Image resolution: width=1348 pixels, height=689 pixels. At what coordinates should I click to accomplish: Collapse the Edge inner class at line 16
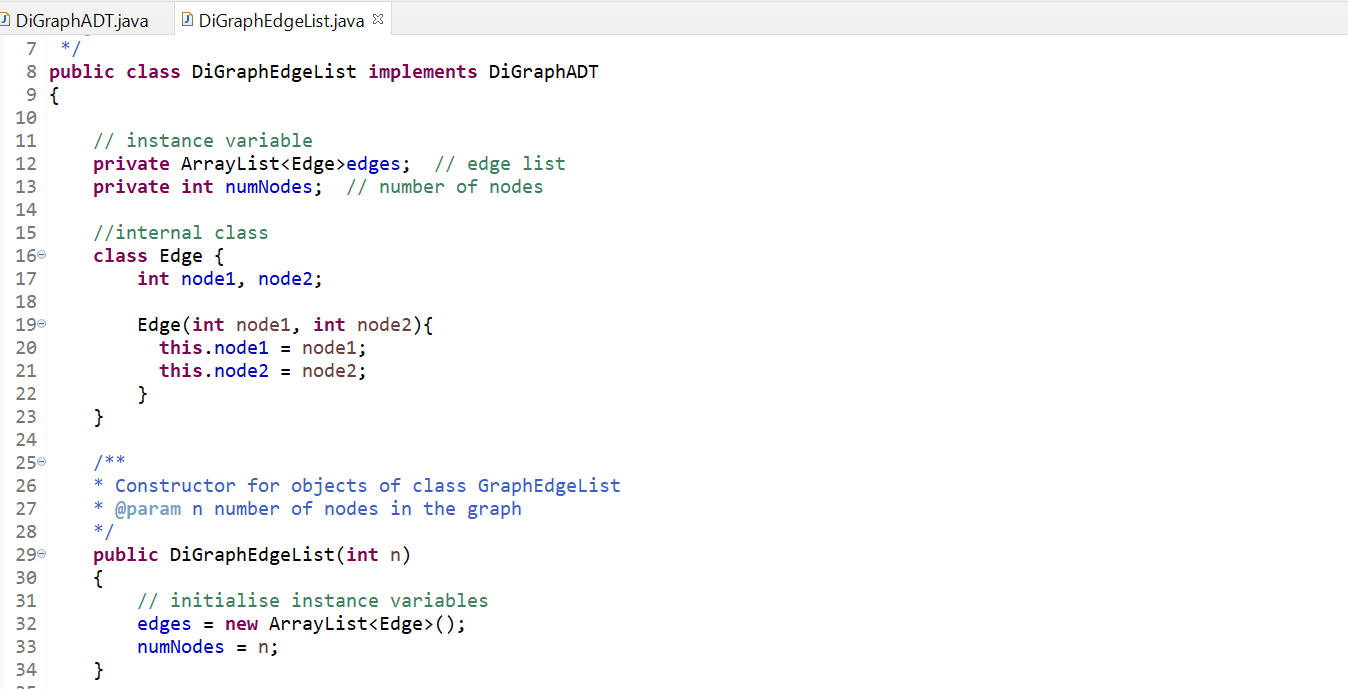point(40,255)
